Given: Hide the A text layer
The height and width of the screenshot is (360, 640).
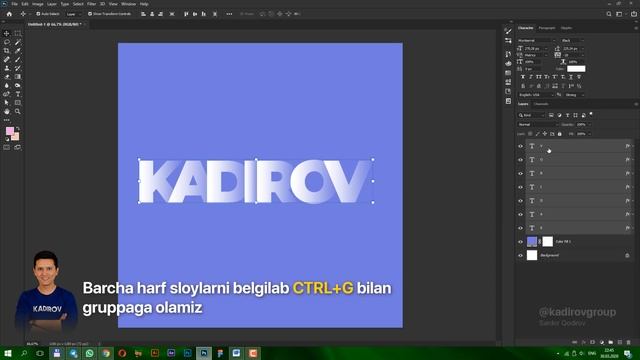Looking at the screenshot, I should point(520,214).
